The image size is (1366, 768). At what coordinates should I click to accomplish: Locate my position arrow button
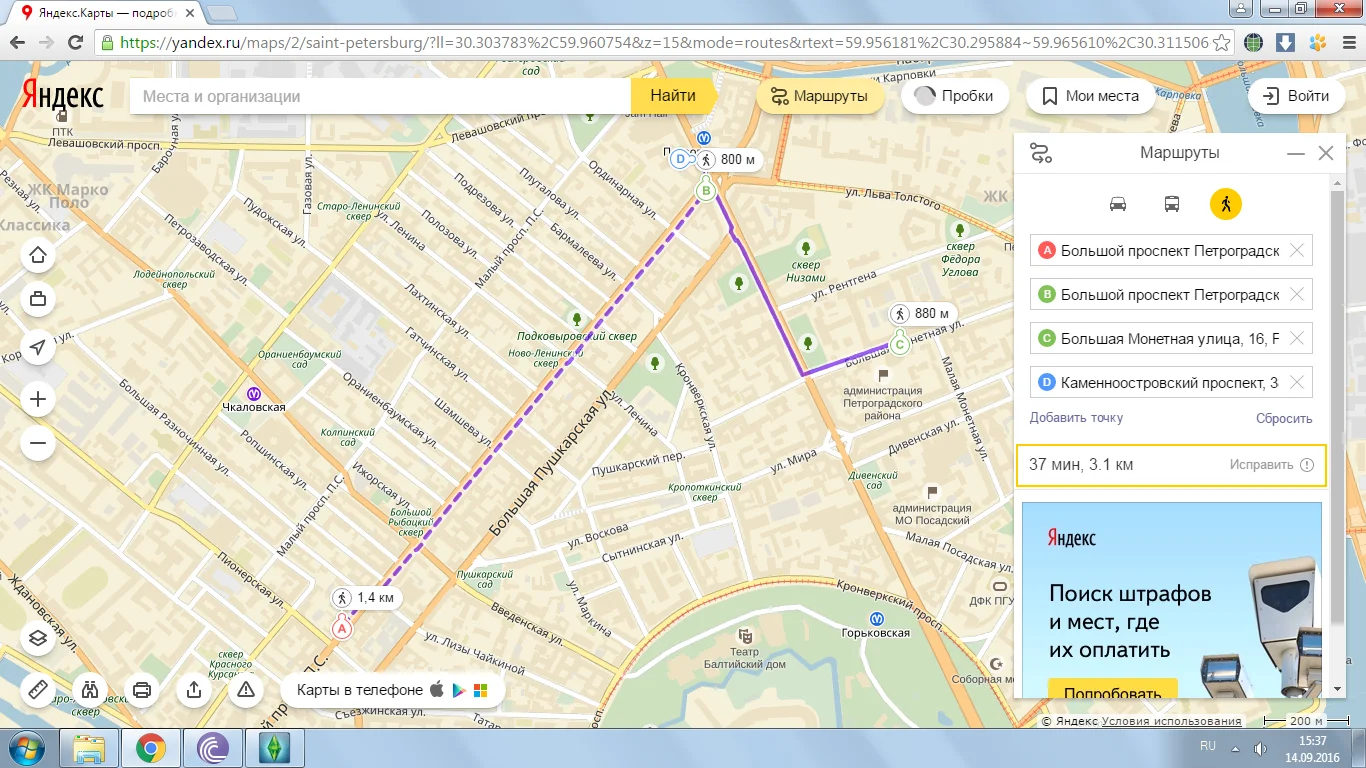click(38, 347)
